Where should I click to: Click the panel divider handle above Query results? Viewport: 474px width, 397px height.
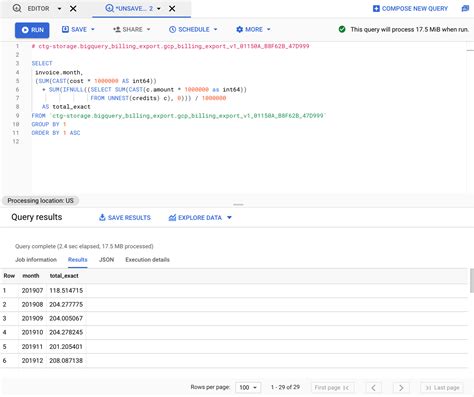click(x=238, y=204)
